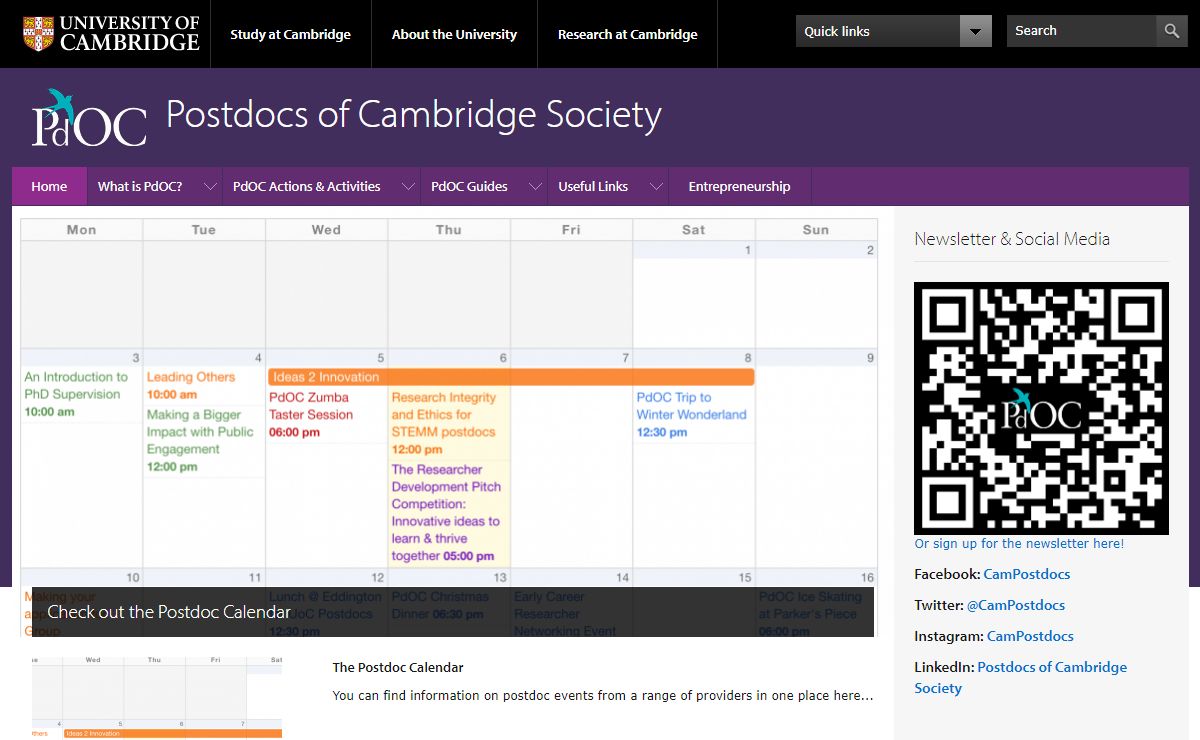Click in the Search input field

[1081, 31]
